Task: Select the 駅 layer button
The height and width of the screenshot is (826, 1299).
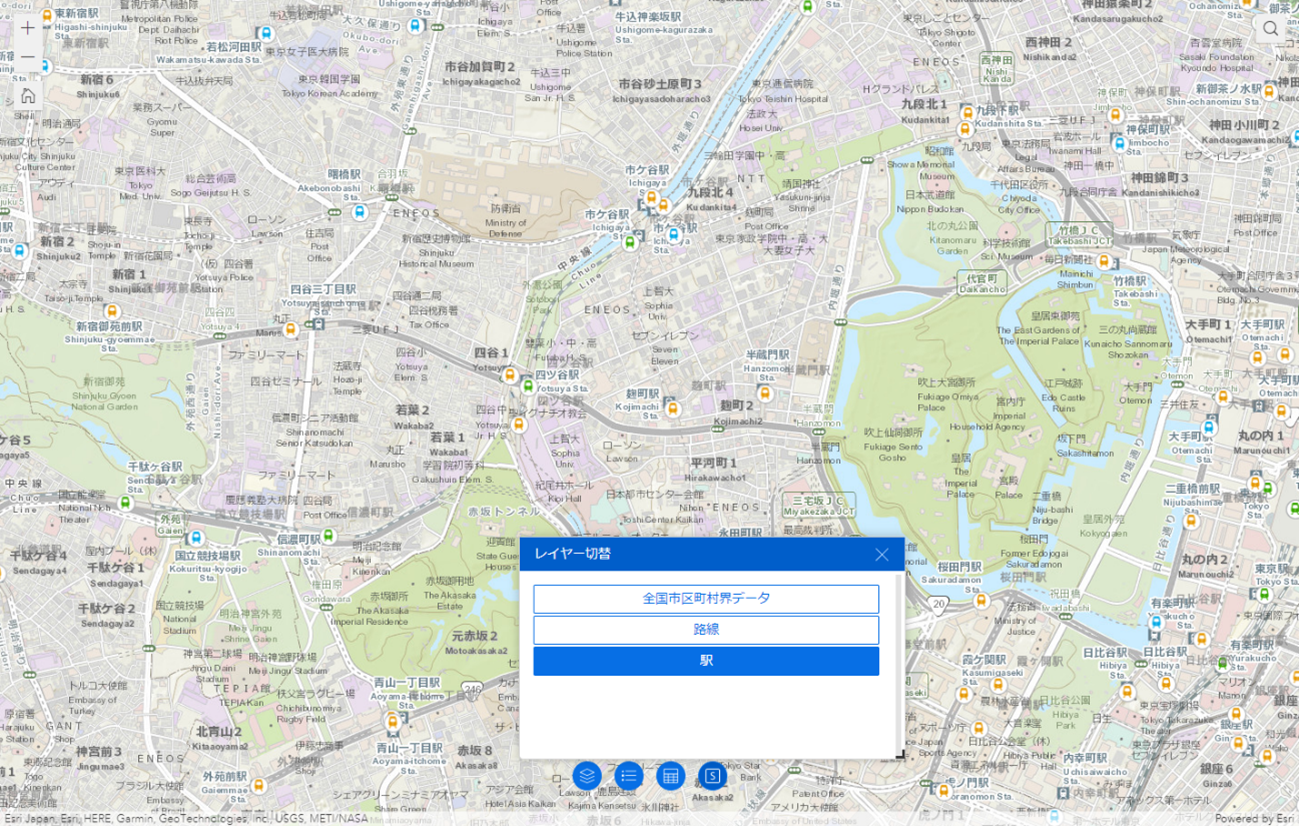Action: [706, 661]
